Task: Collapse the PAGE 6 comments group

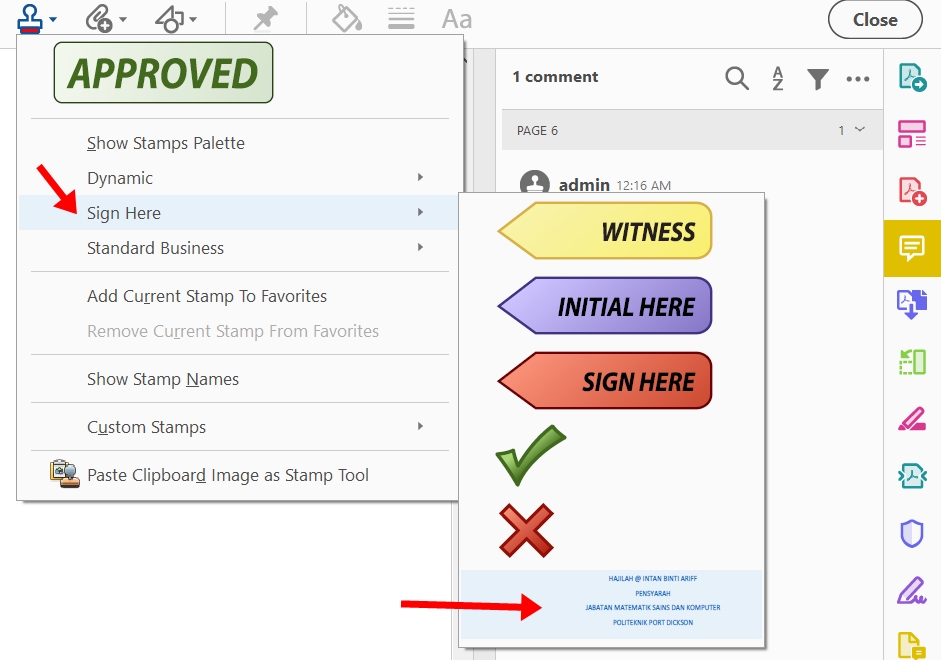Action: pos(859,130)
